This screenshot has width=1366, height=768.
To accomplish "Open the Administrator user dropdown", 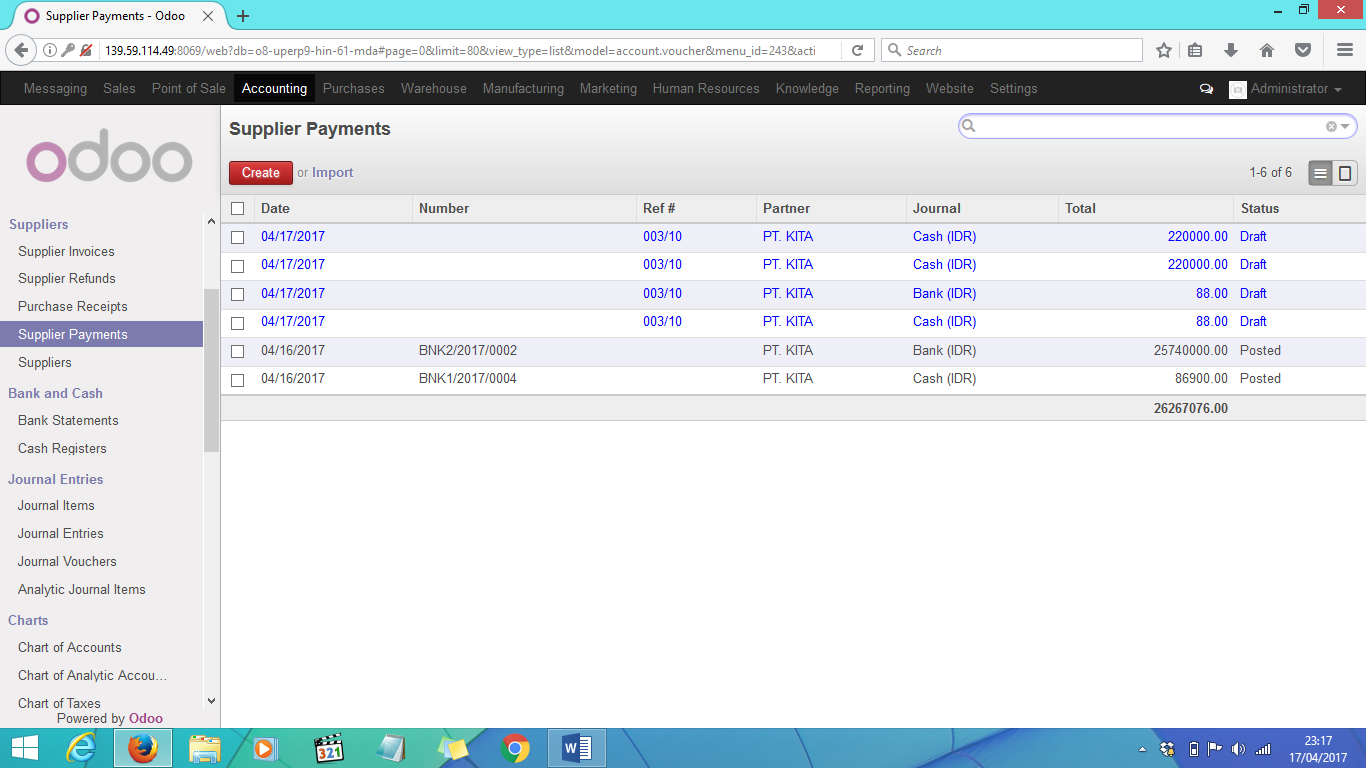I will tap(1286, 89).
